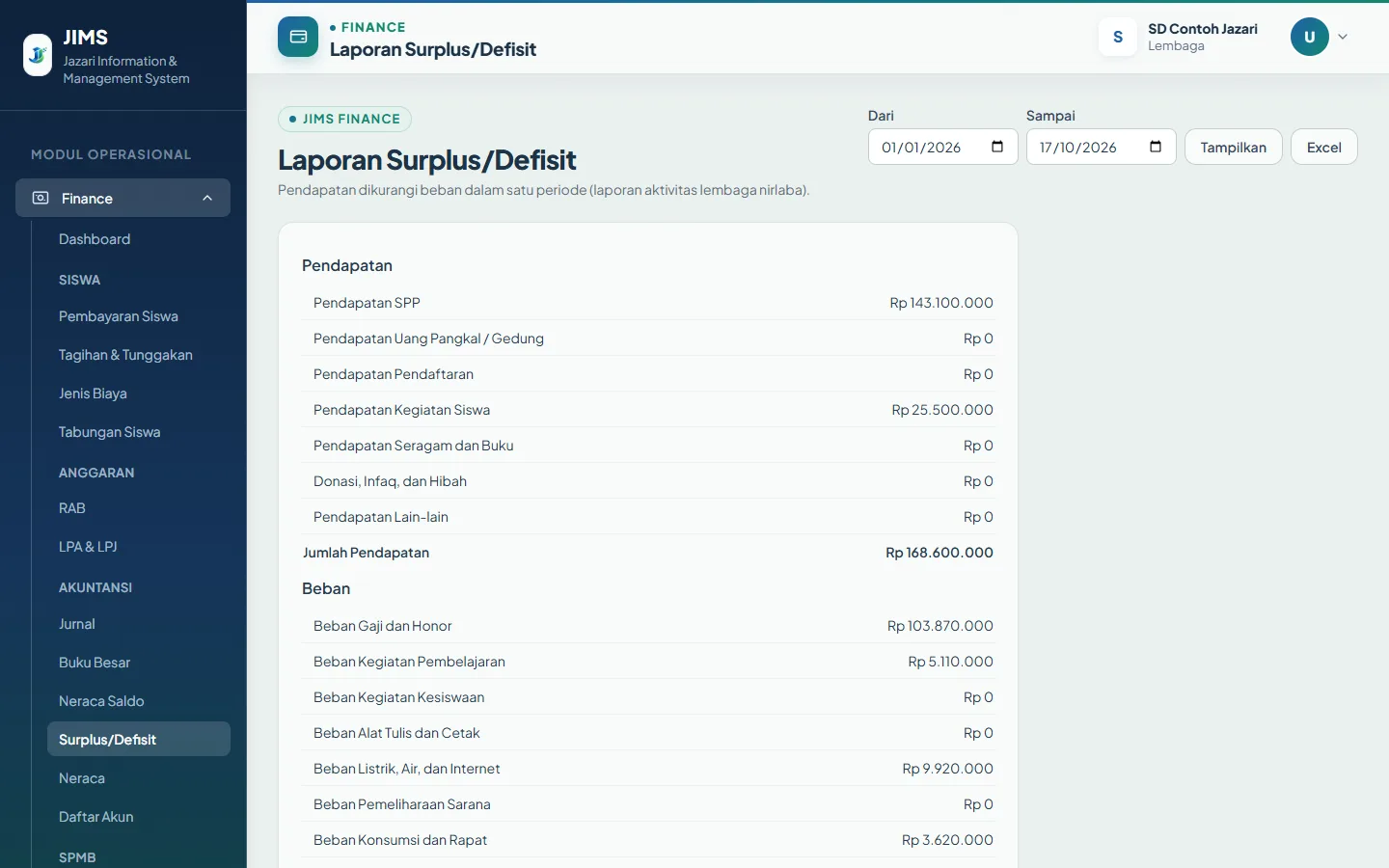Click Pendapatan Kegiatan Siswa row label
This screenshot has height=868, width=1389.
(401, 410)
